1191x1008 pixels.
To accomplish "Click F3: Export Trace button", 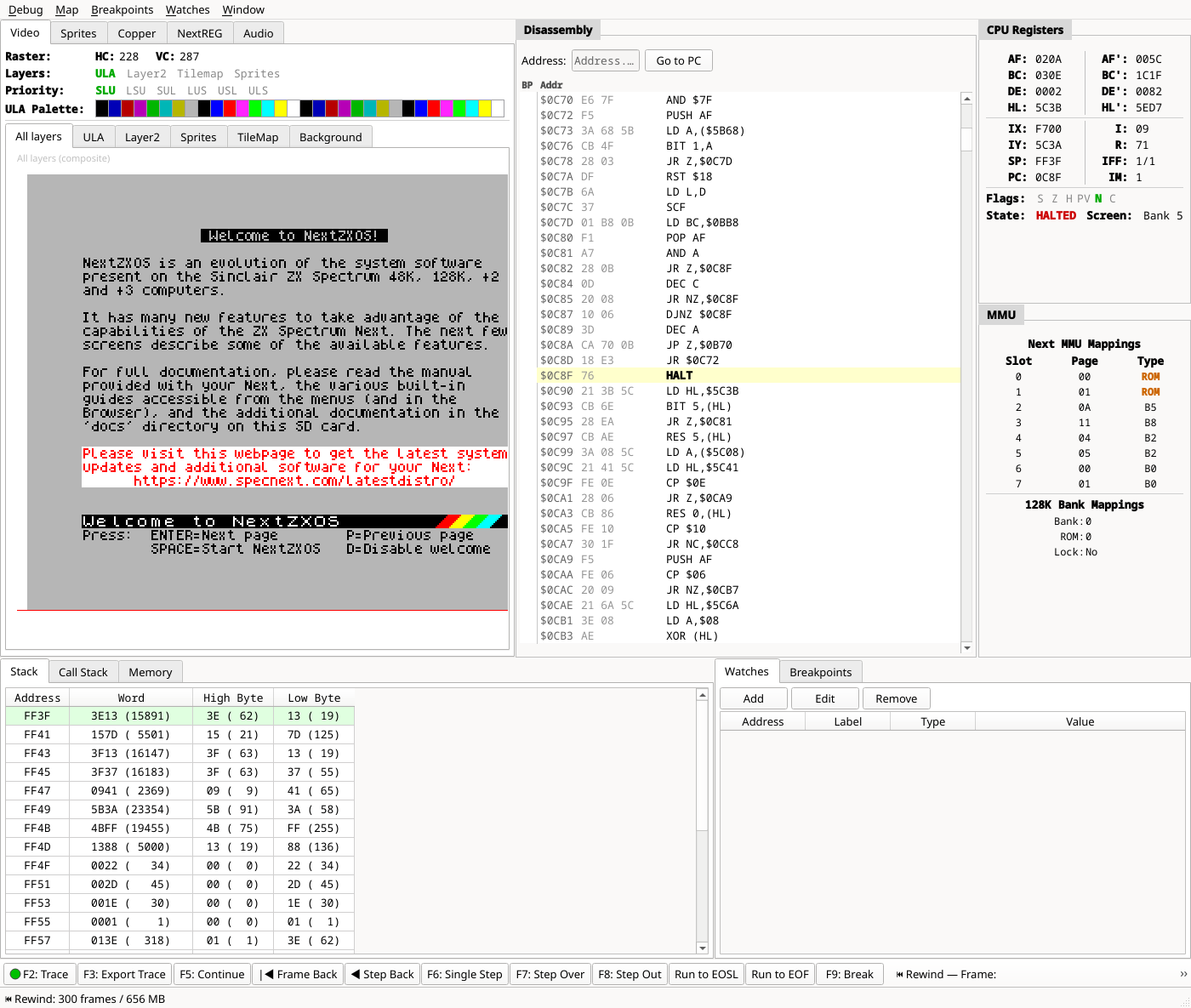I will point(124,974).
